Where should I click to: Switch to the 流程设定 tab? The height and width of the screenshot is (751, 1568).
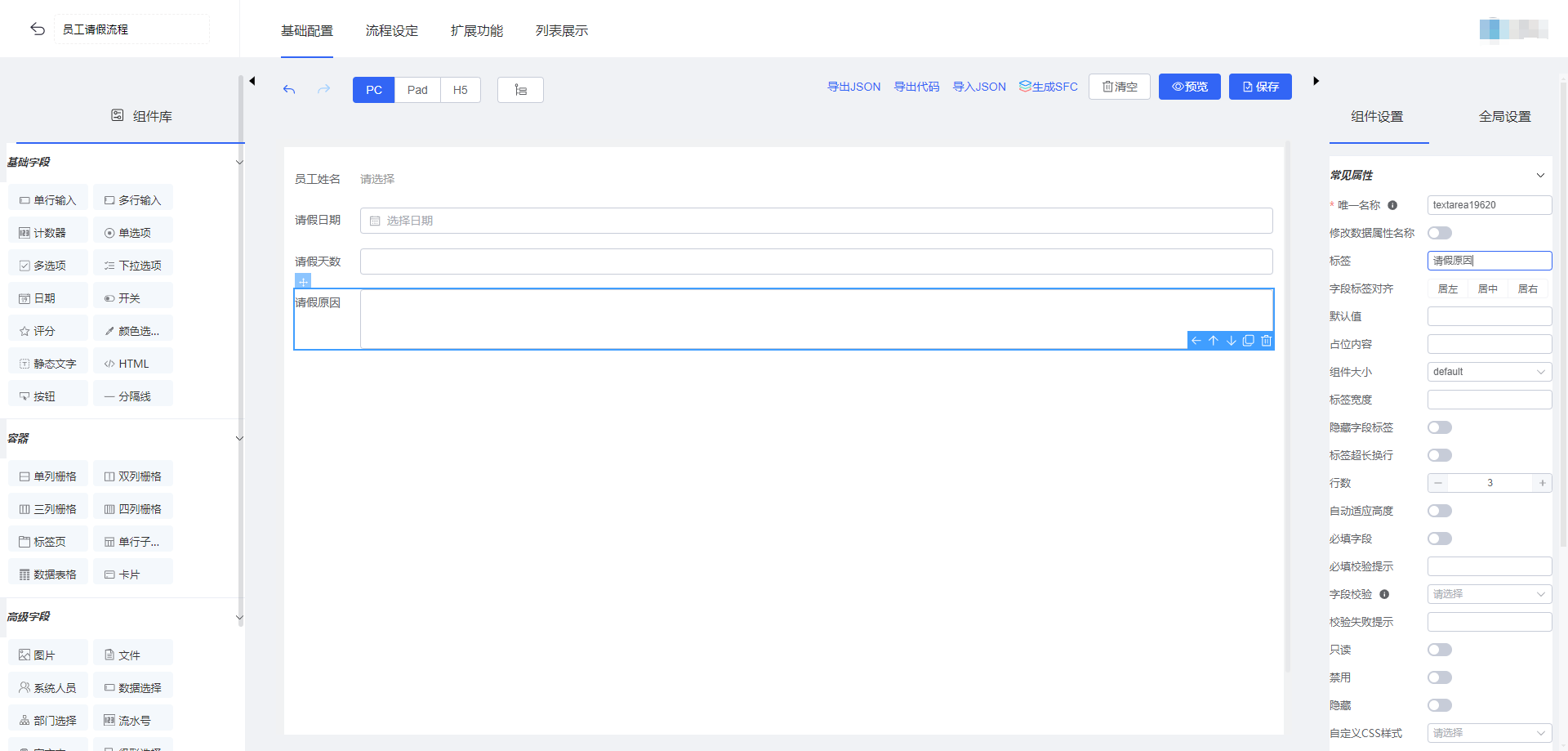coord(392,31)
